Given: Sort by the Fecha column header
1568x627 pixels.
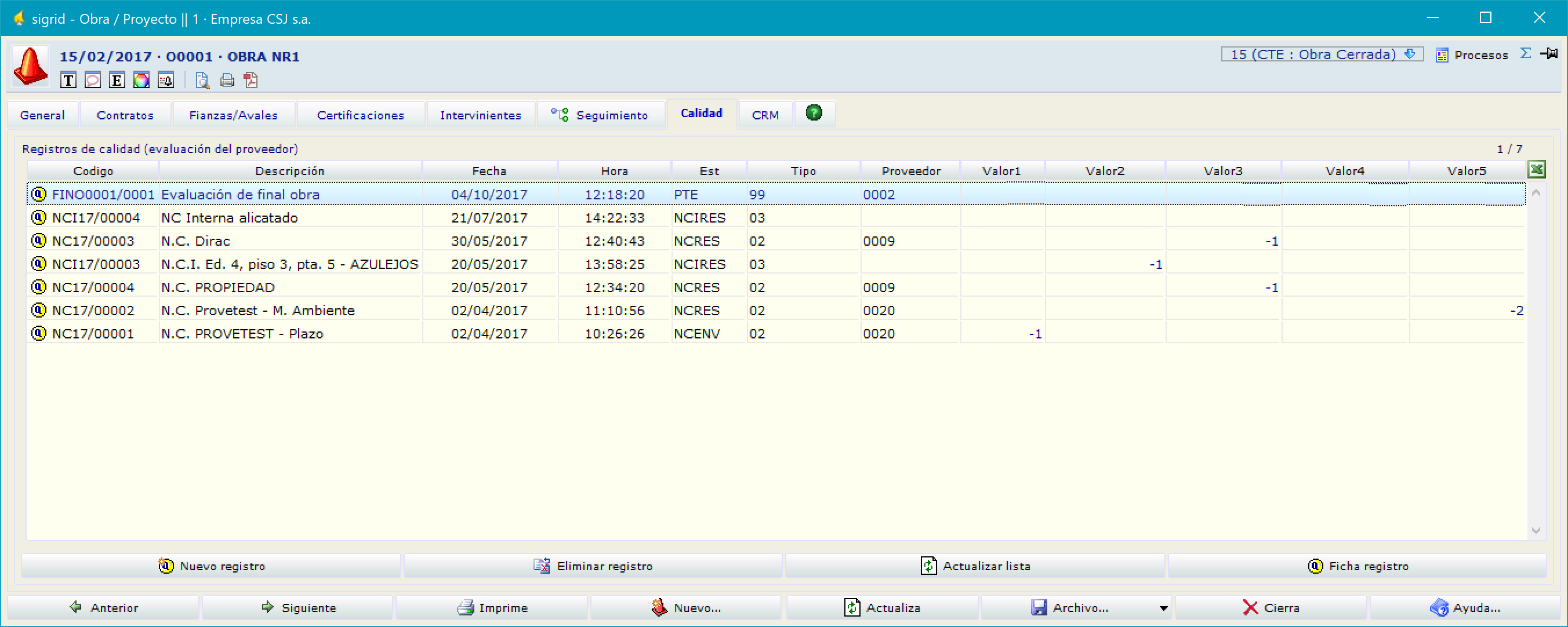Looking at the screenshot, I should (x=489, y=171).
